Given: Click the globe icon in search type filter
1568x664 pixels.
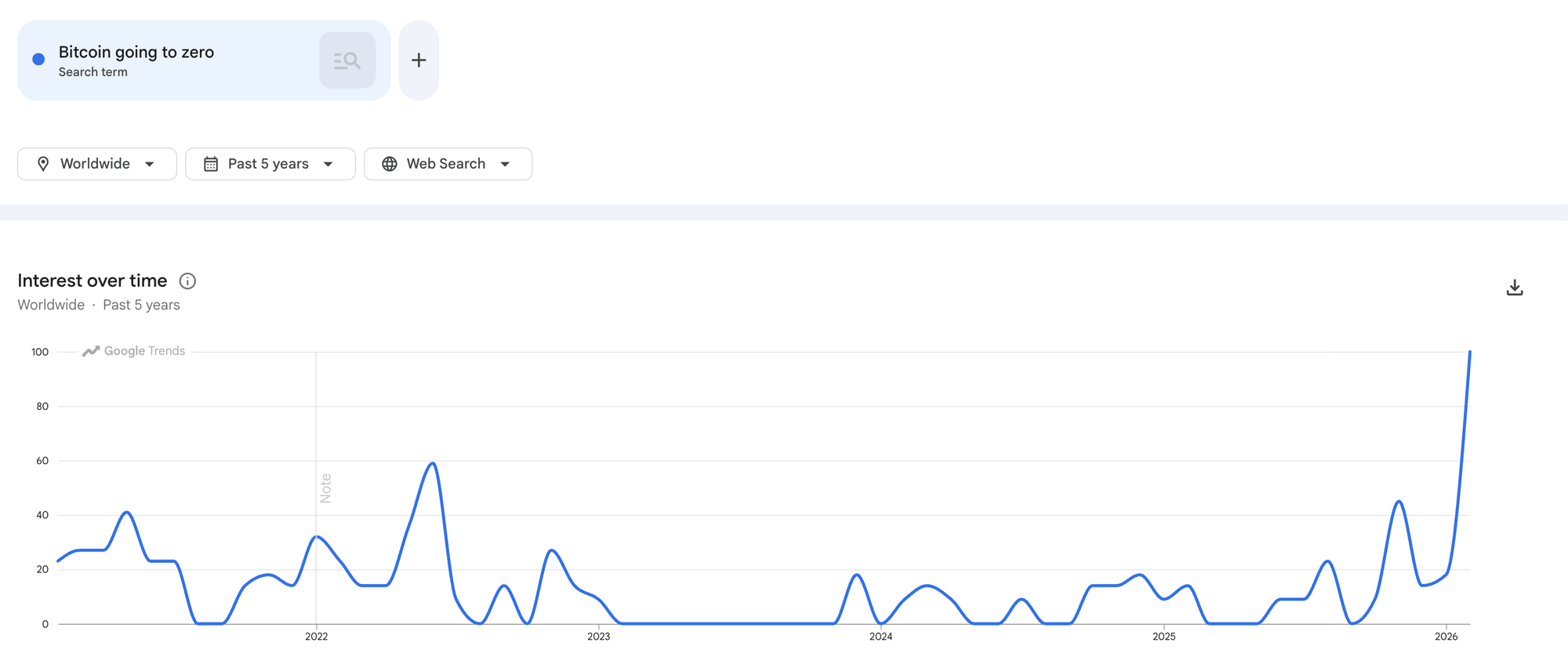Looking at the screenshot, I should pyautogui.click(x=390, y=164).
